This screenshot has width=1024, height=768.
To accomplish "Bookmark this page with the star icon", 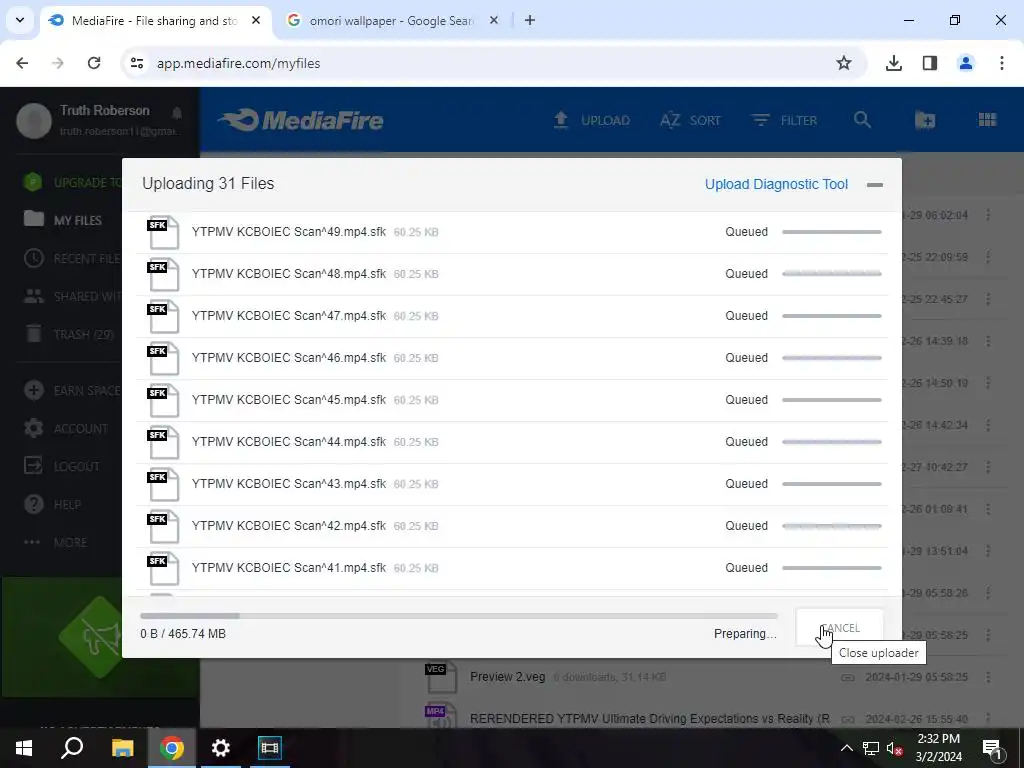I will [x=844, y=63].
